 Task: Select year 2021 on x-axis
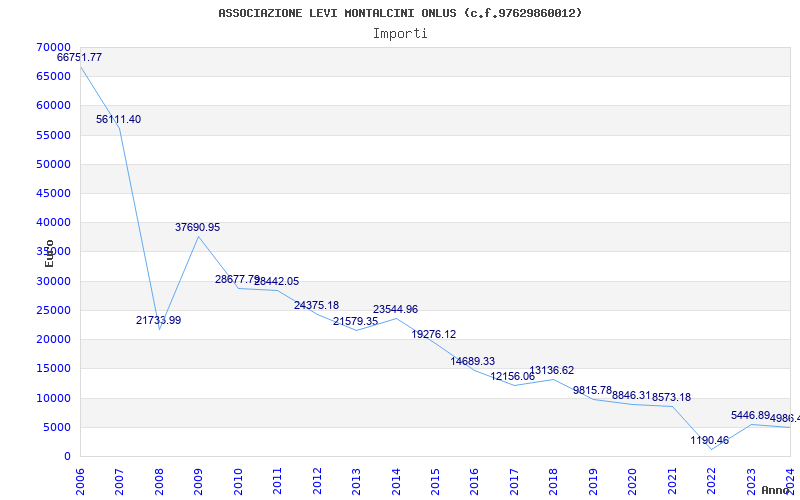(672, 481)
